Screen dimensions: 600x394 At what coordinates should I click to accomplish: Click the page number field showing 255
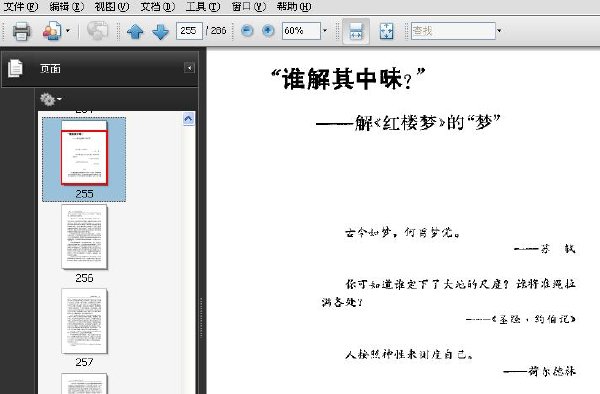click(x=189, y=31)
